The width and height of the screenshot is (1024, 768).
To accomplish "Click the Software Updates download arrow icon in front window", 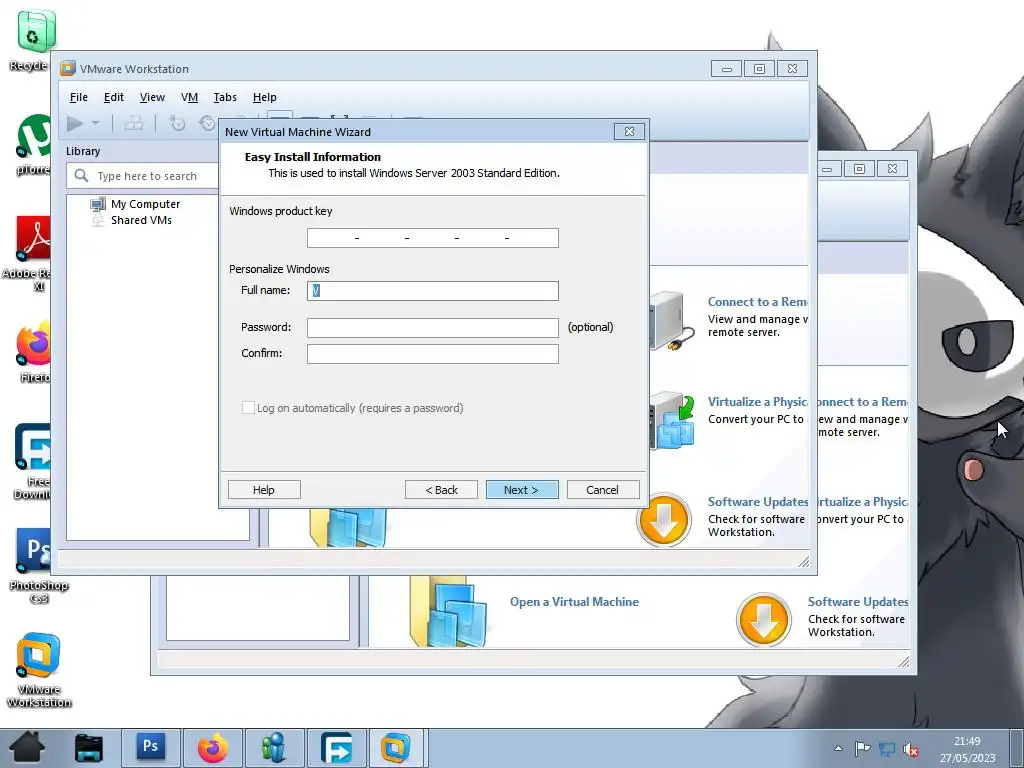I will pos(664,519).
